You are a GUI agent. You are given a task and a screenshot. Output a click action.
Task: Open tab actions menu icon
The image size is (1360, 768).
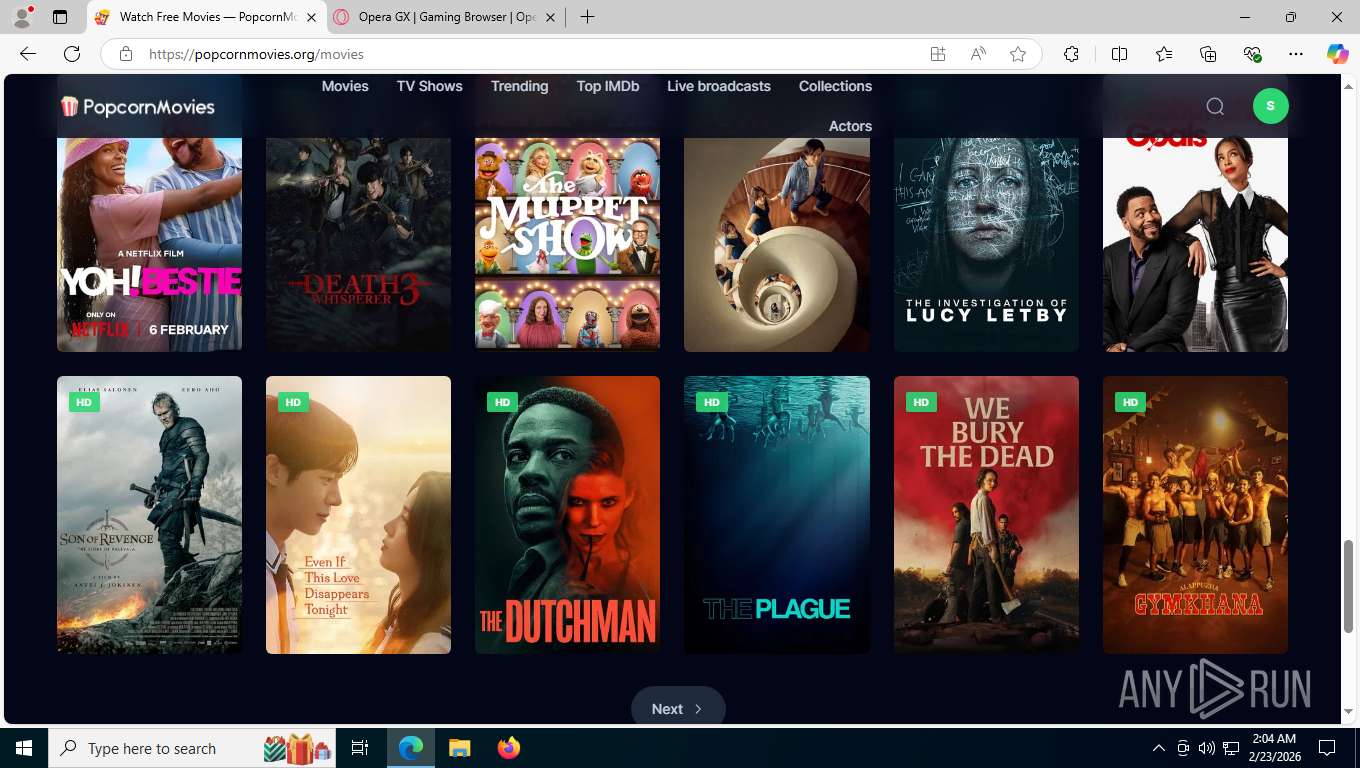tap(60, 17)
